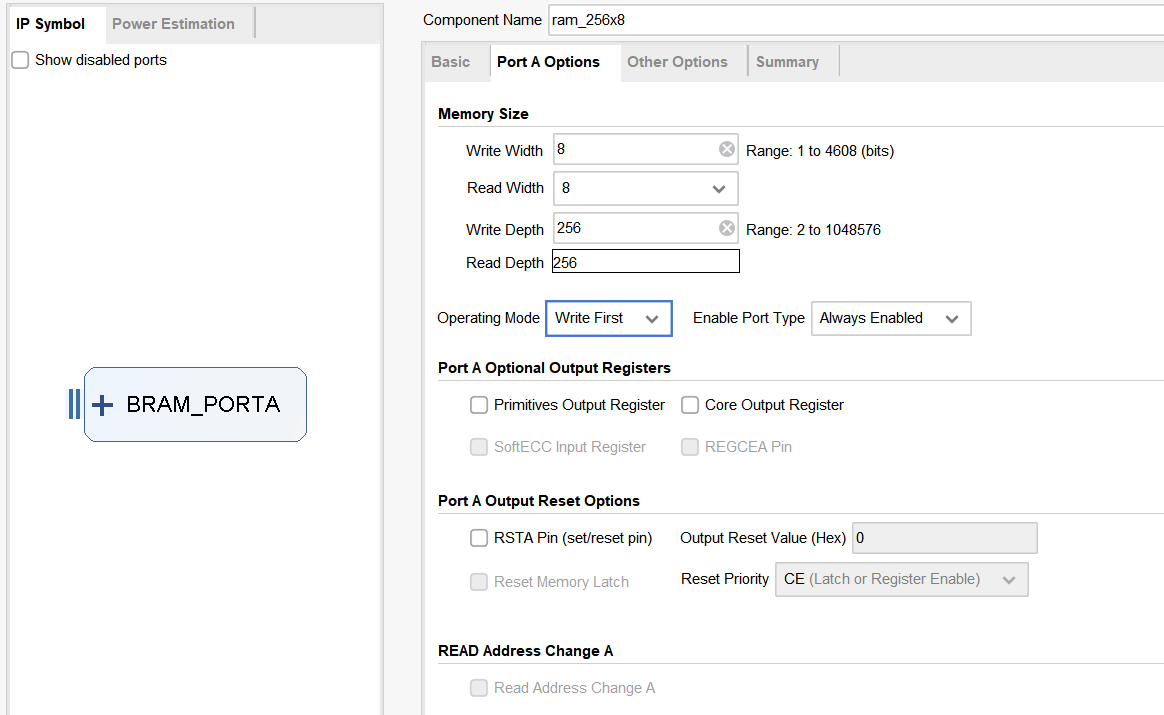Switch to Power Estimation tab

173,24
